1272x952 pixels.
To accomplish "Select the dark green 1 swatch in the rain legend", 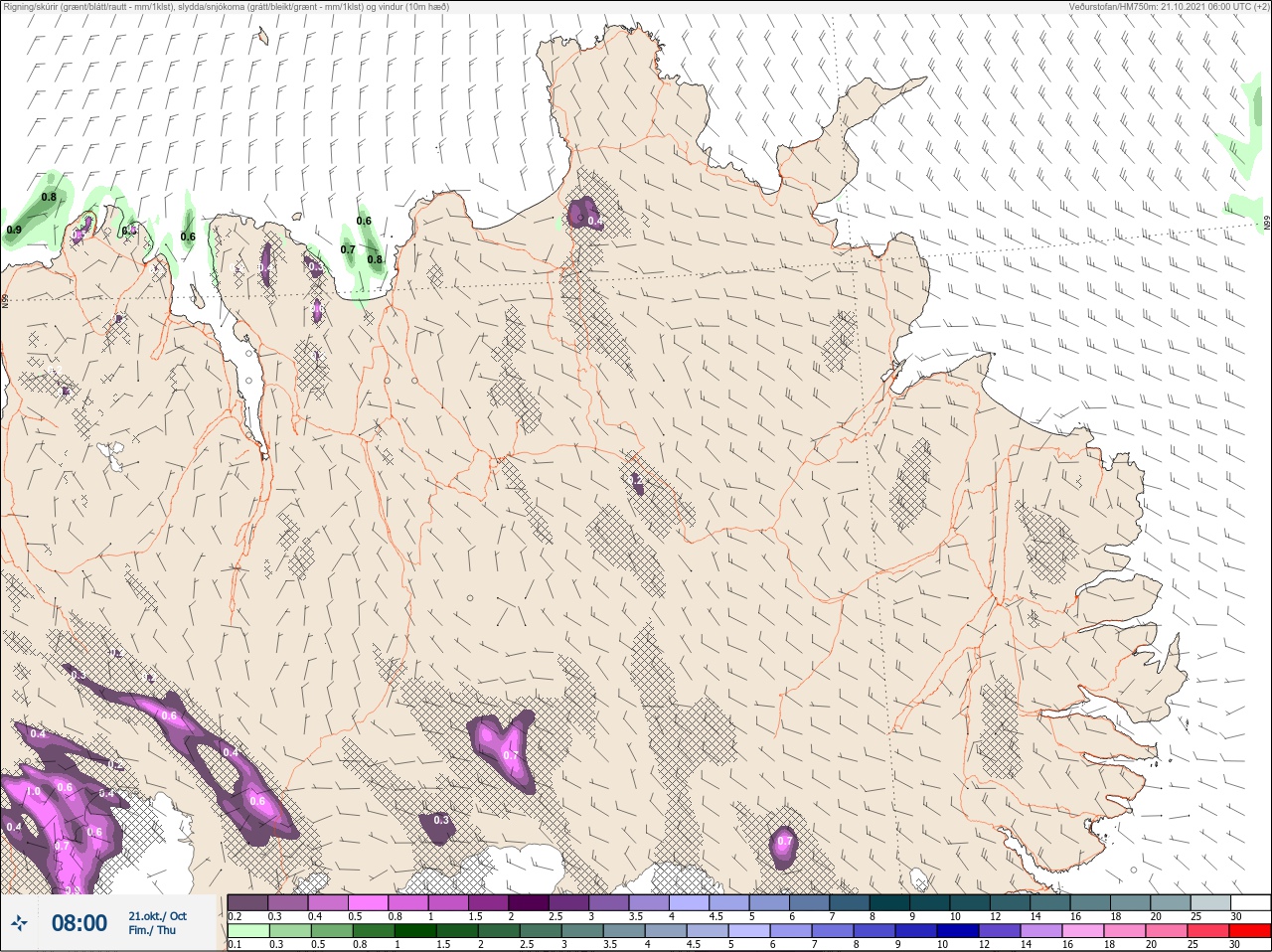I will [x=414, y=931].
